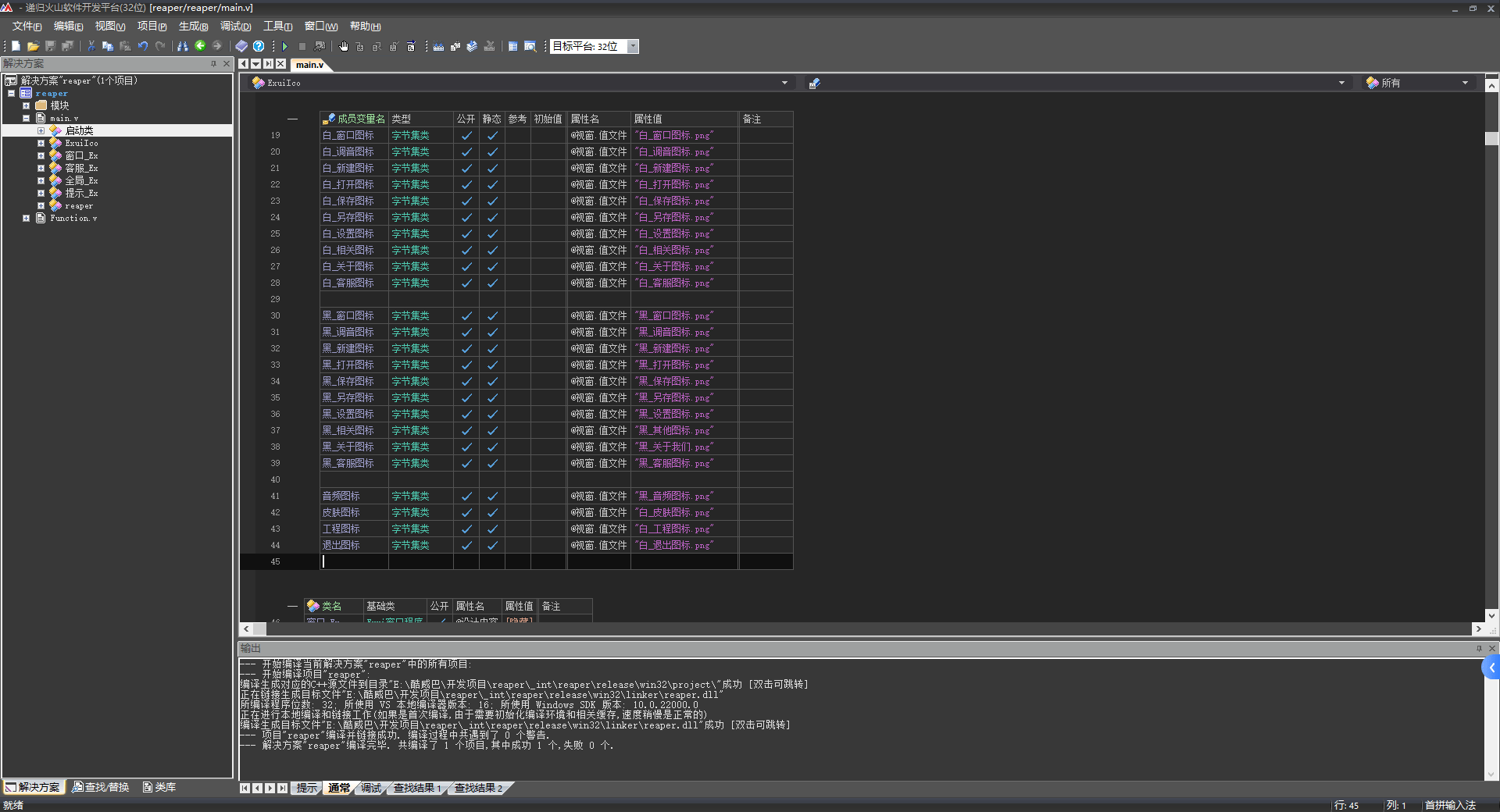Open Find with the binoculars icon
1500x812 pixels.
pos(183,46)
